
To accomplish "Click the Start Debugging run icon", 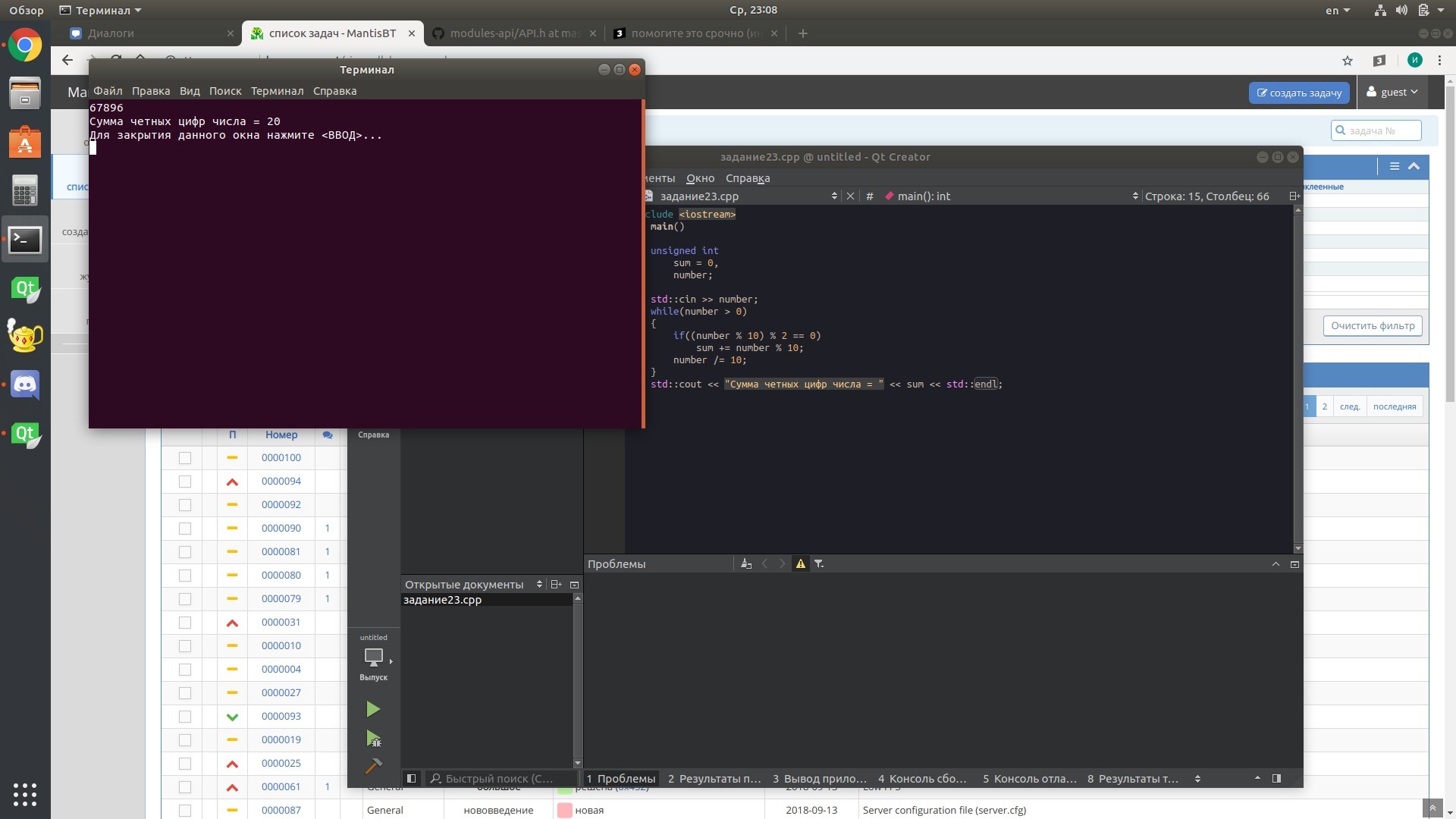I will pos(372,738).
